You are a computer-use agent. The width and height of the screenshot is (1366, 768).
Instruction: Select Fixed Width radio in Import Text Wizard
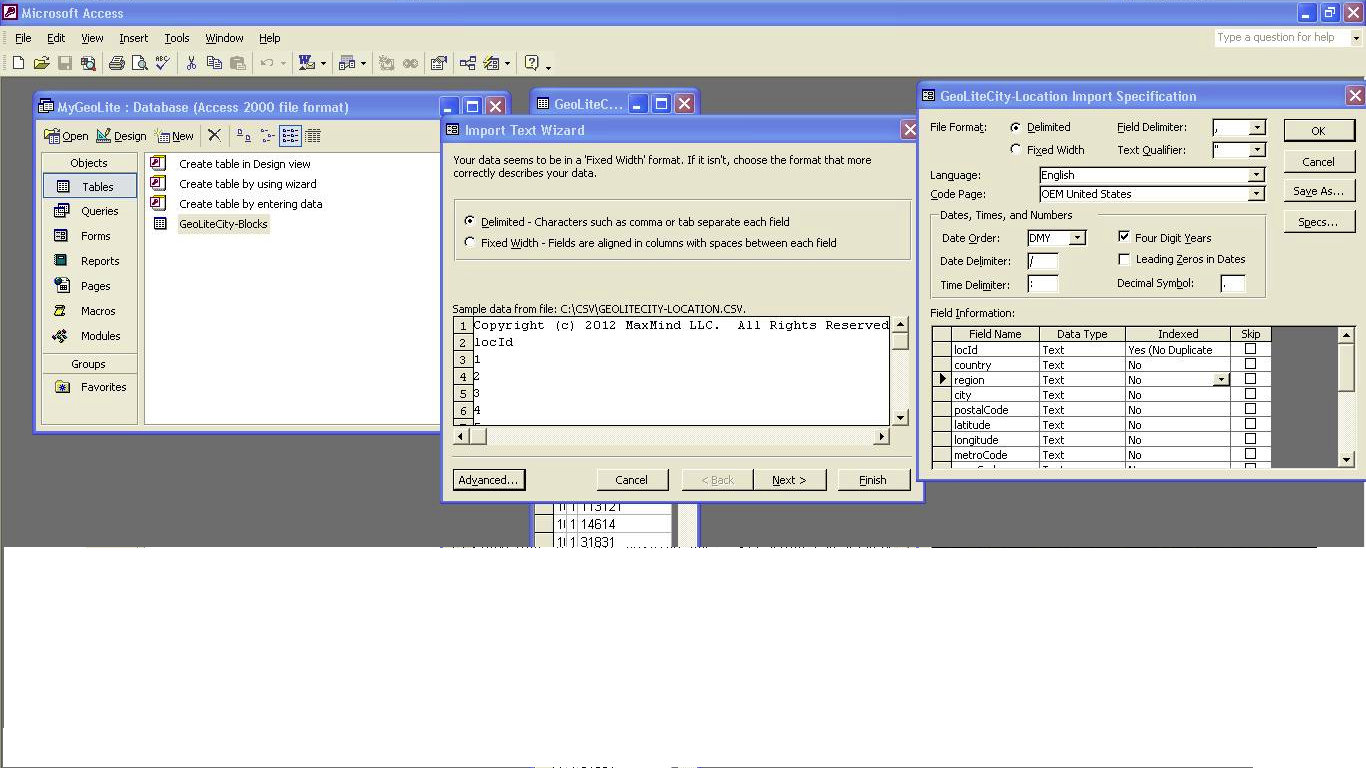click(470, 242)
